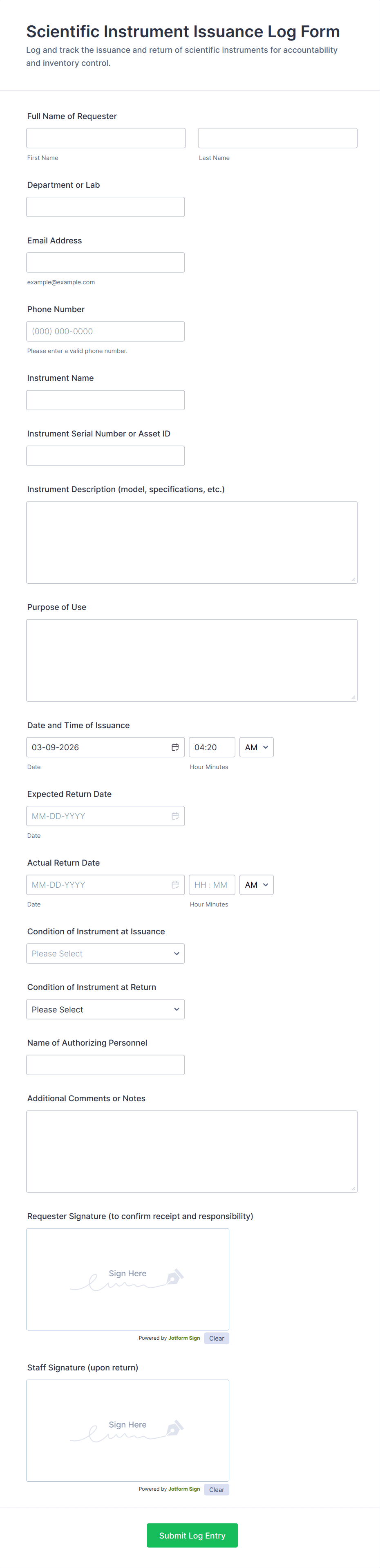
Task: Open calendar picker for Actual Return Date
Action: pyautogui.click(x=174, y=884)
